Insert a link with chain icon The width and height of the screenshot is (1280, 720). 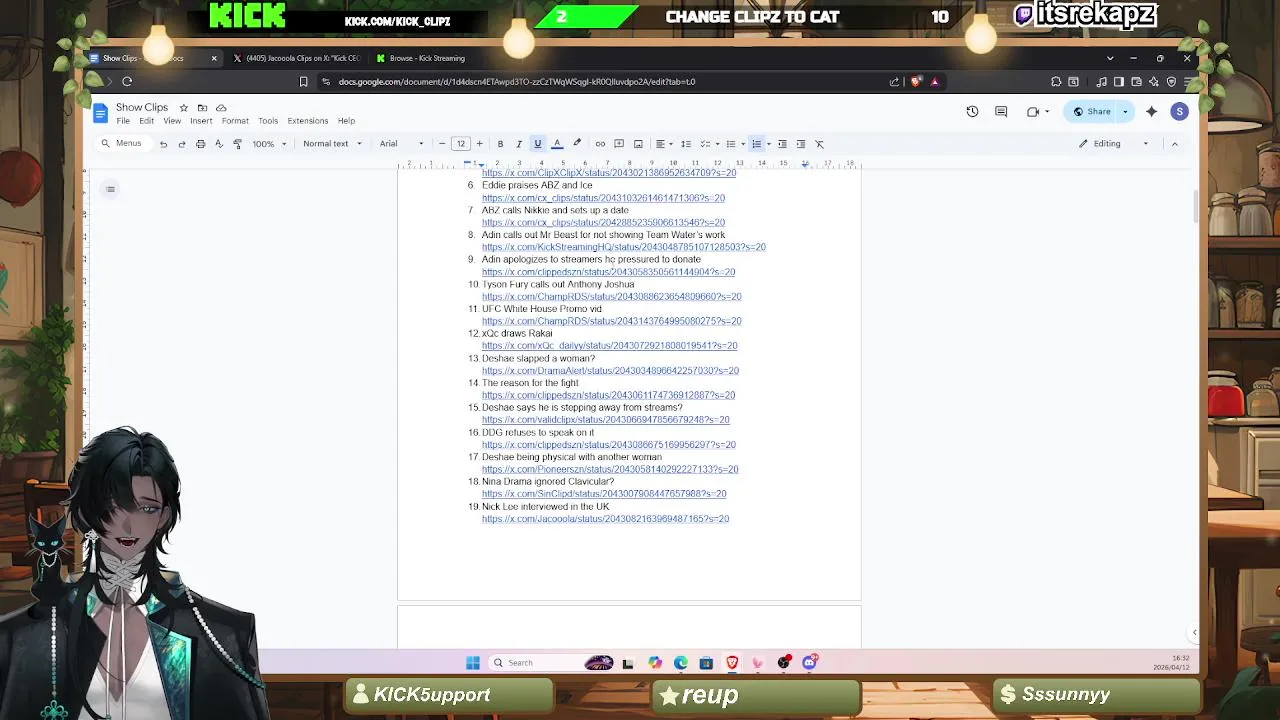tap(600, 144)
